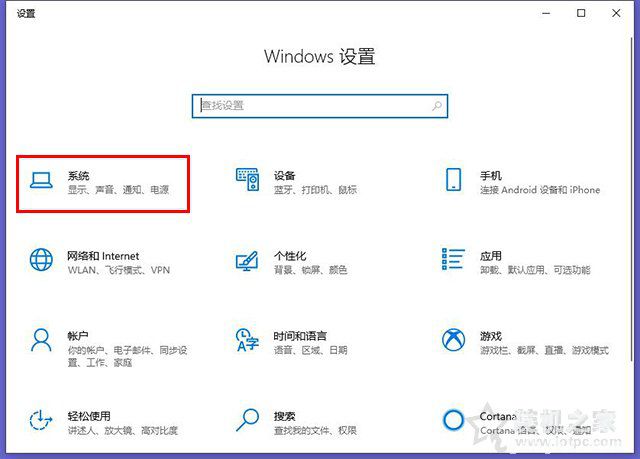Select the 手机 heading label
Image resolution: width=640 pixels, height=459 pixels.
[x=491, y=176]
